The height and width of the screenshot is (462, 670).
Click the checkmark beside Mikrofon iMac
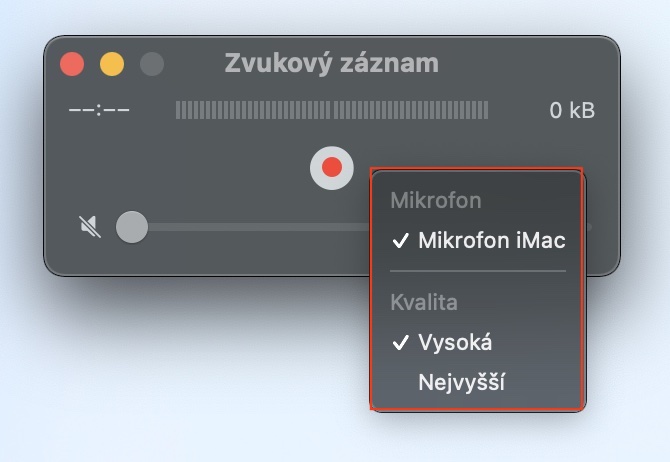click(400, 241)
